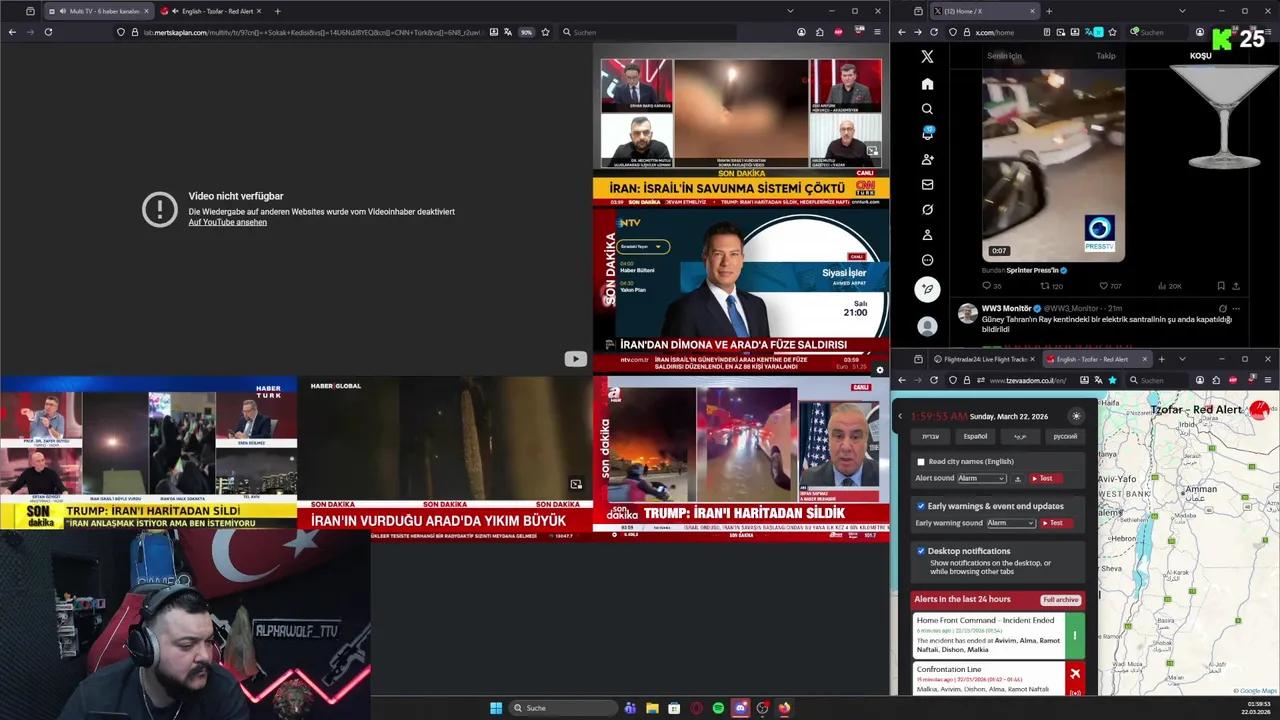This screenshot has width=1280, height=720.
Task: Share the Sprinter Press post
Action: click(1237, 286)
